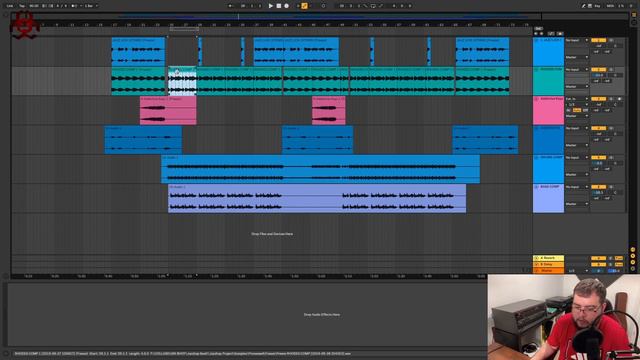640x360 pixels.
Task: Click the Set locator button above track list
Action: click(539, 29)
